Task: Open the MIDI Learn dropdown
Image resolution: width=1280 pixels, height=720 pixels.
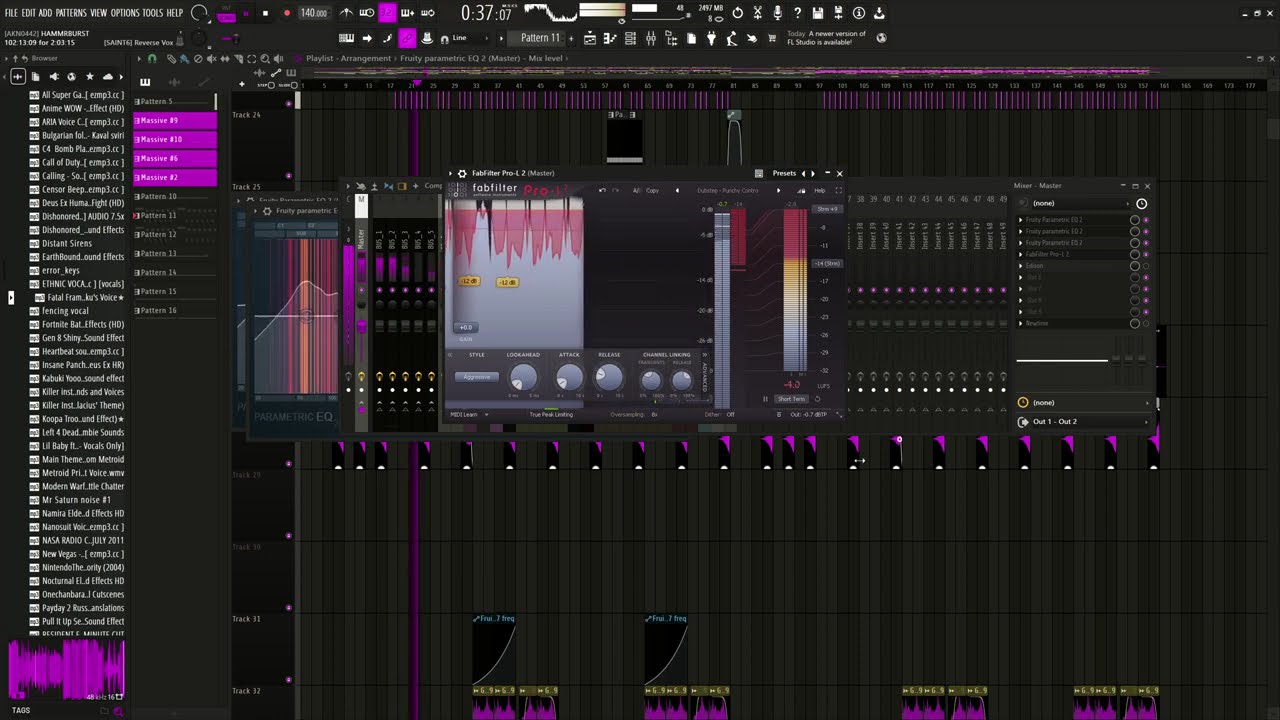Action: coord(469,414)
